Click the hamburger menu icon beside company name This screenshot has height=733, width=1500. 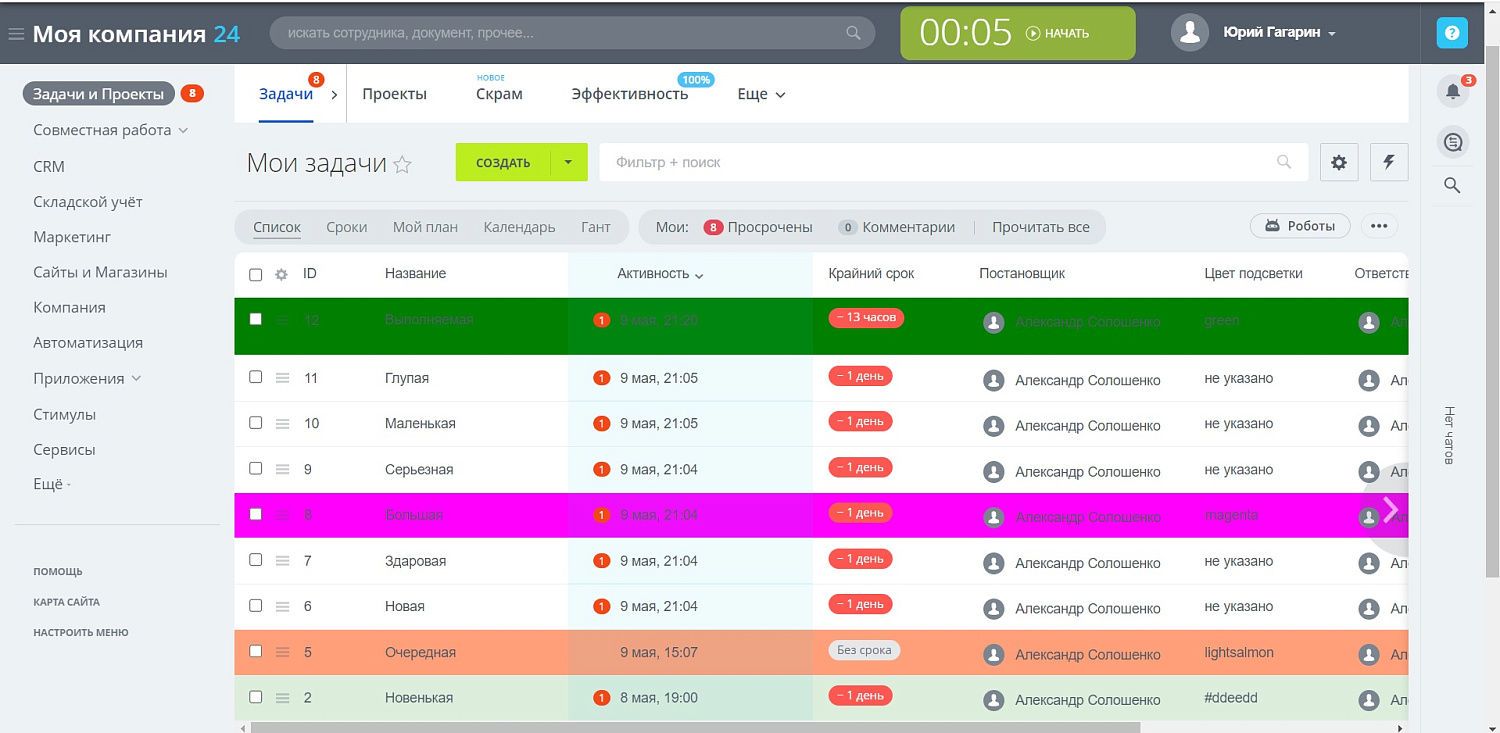16,34
